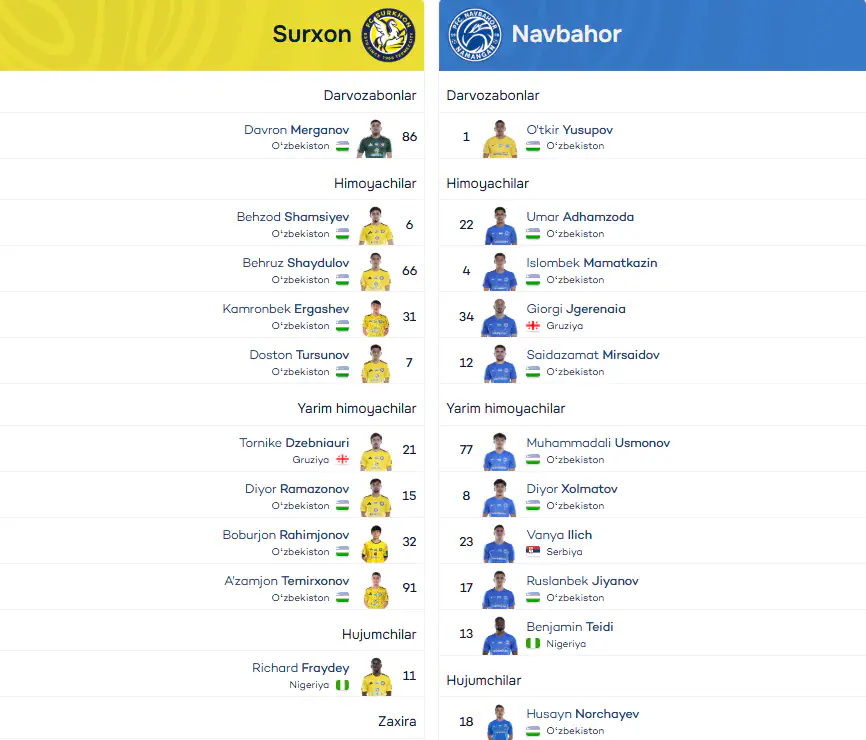Click the Surxon club crest logo

tap(388, 35)
